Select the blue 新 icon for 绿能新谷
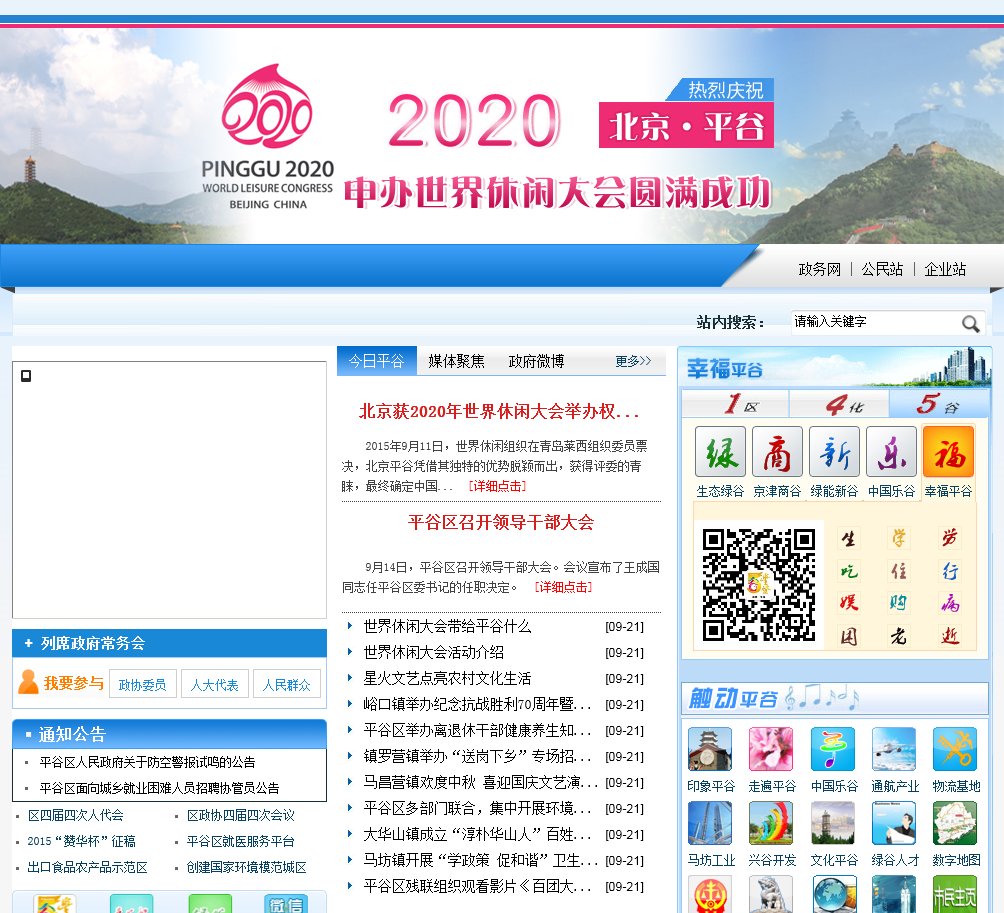 click(834, 452)
